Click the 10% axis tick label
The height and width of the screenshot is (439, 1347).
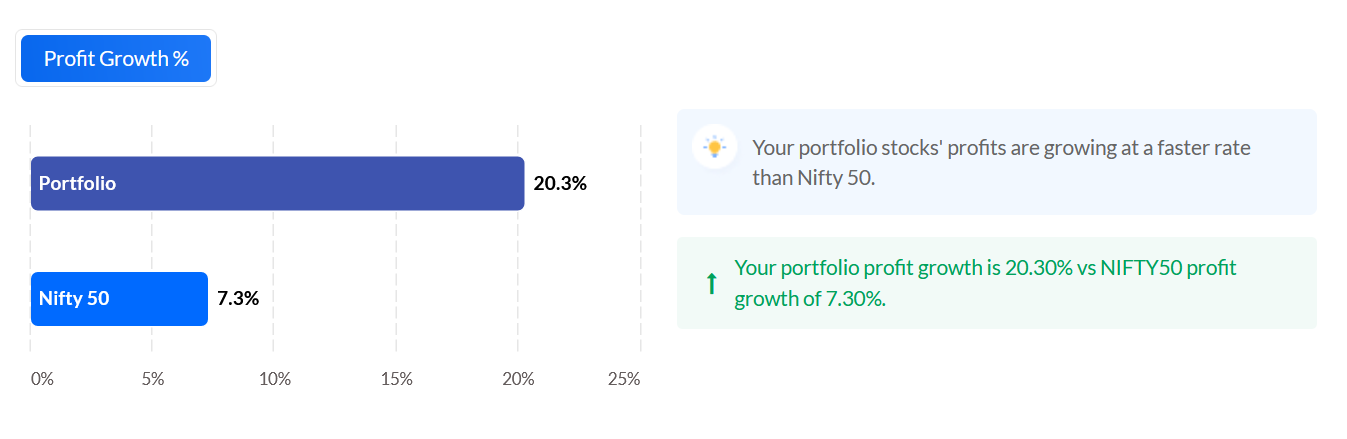click(x=274, y=380)
